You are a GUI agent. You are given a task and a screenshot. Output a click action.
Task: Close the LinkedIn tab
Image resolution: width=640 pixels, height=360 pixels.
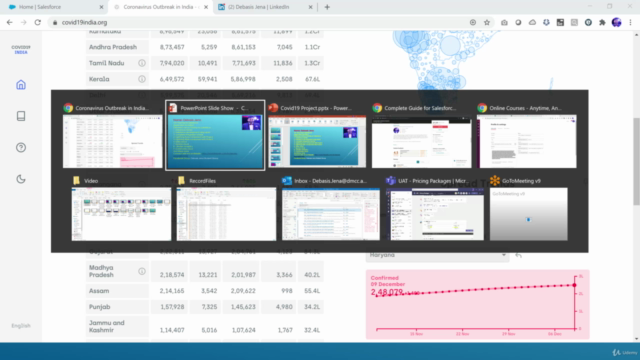311,7
